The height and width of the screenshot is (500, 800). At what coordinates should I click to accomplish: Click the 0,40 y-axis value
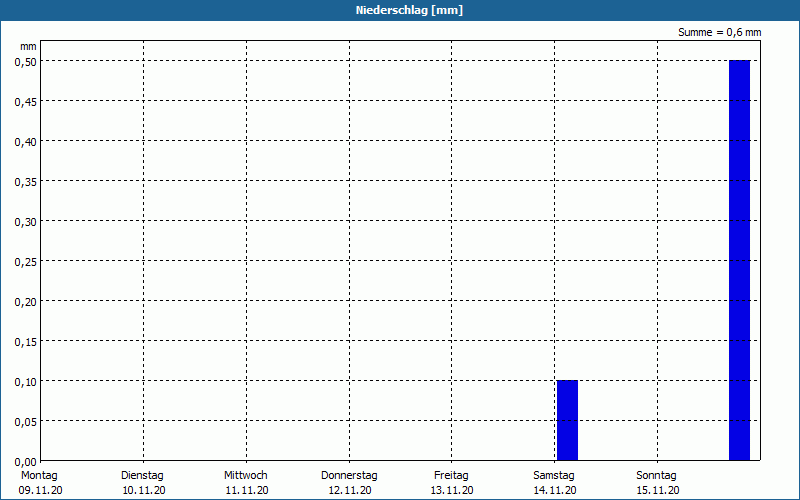point(26,142)
